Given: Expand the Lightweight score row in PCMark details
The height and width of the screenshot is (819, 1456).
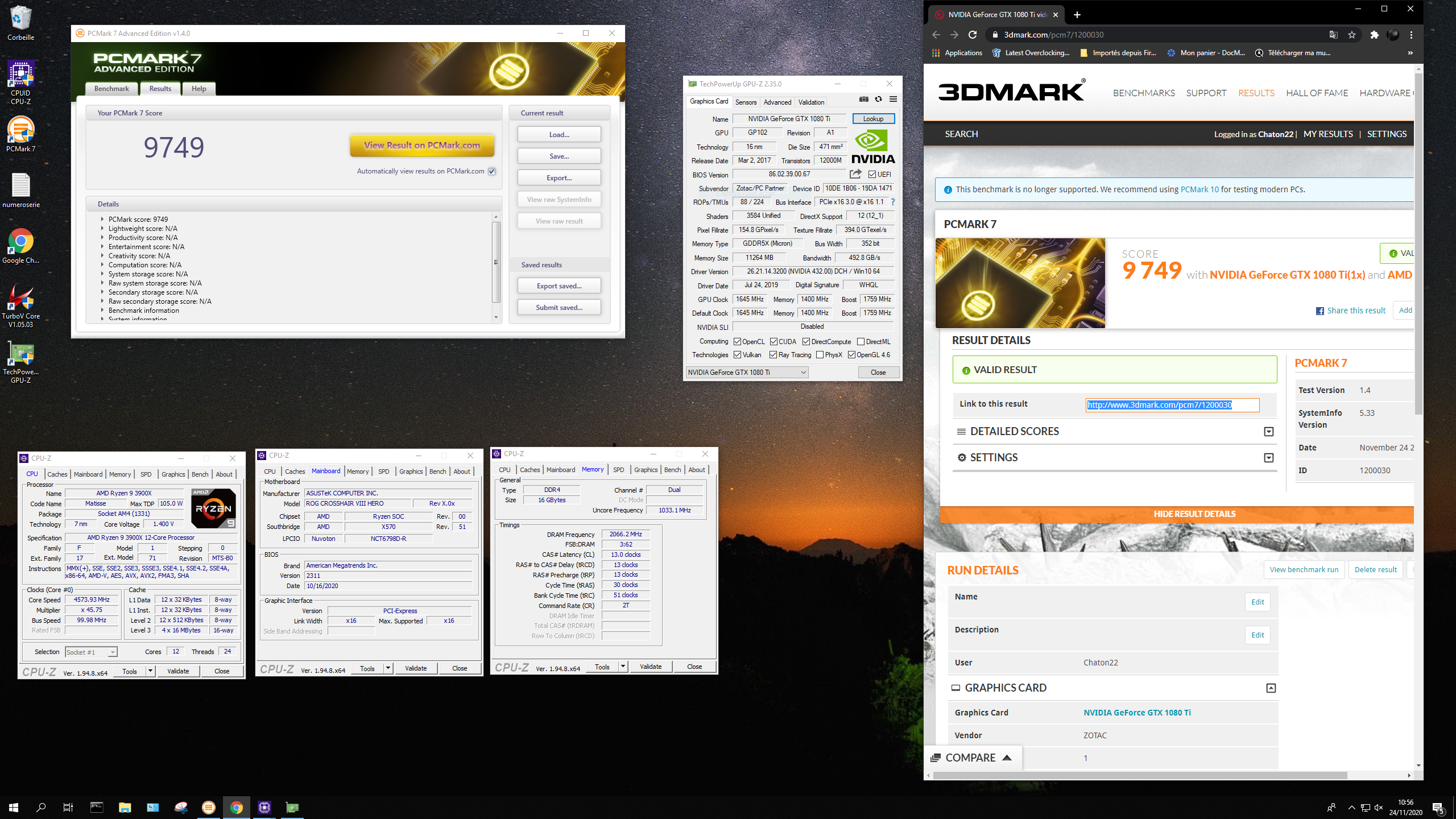Looking at the screenshot, I should click(x=102, y=228).
